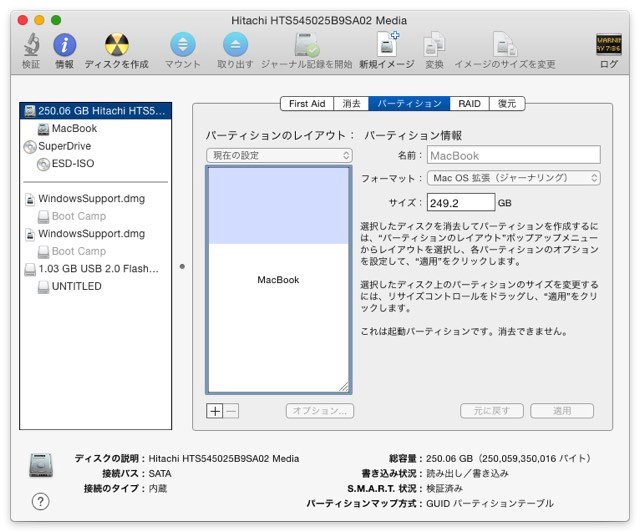Click S.M.A.R.T. status value 検証済み
Image resolution: width=640 pixels, height=532 pixels.
pyautogui.click(x=444, y=488)
